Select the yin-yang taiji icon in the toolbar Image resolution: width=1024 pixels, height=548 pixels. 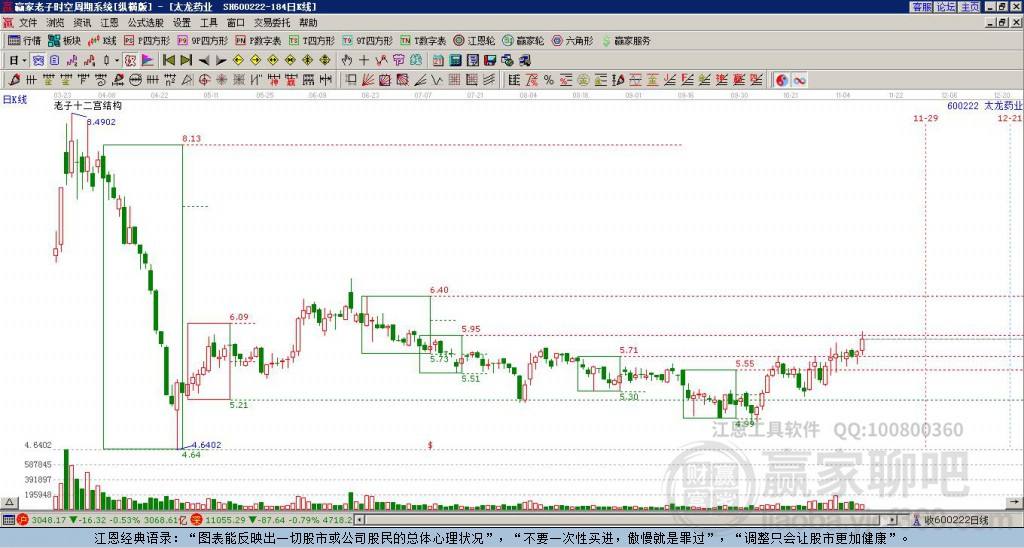pos(780,79)
